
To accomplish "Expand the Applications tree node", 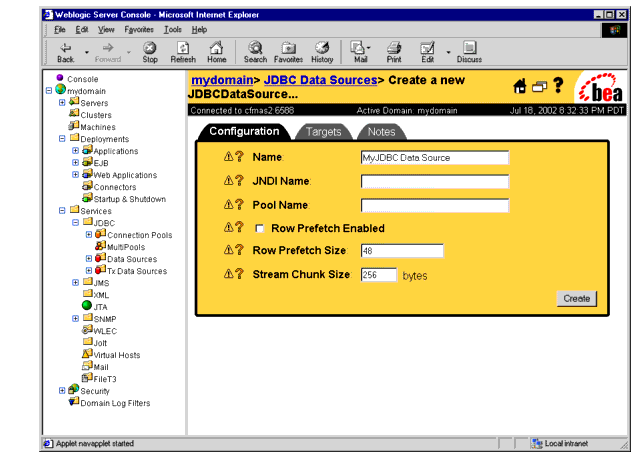I will (x=75, y=150).
